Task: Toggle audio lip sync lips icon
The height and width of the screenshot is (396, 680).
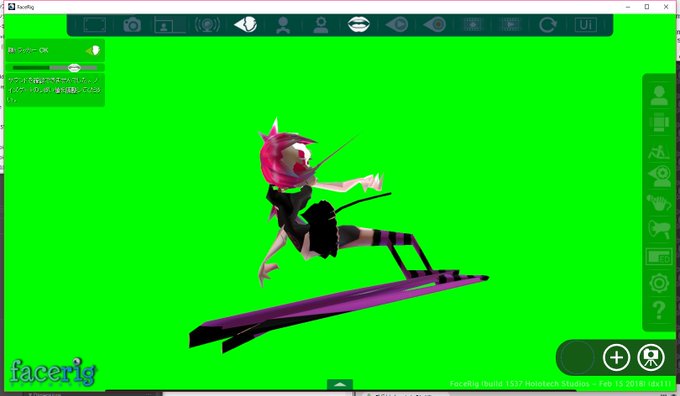Action: [359, 24]
